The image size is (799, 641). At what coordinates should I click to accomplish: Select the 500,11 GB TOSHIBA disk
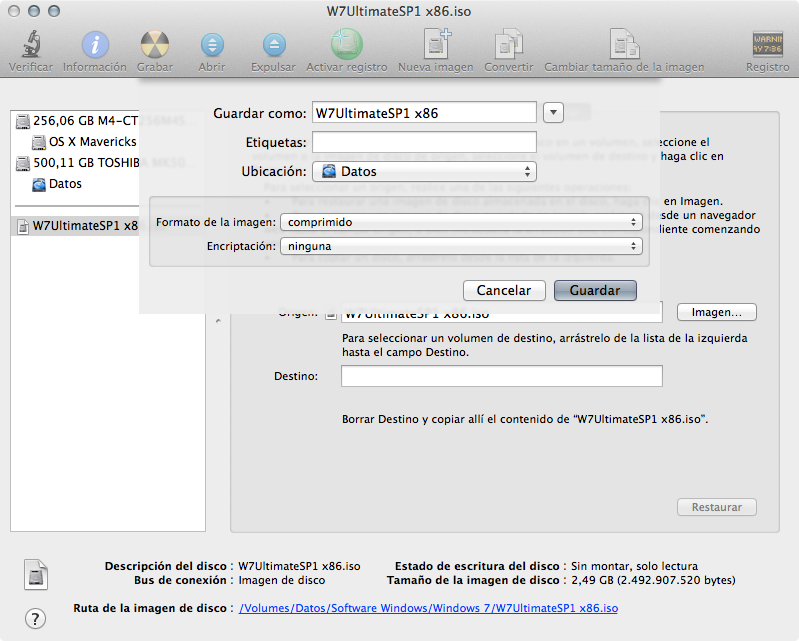(77, 163)
